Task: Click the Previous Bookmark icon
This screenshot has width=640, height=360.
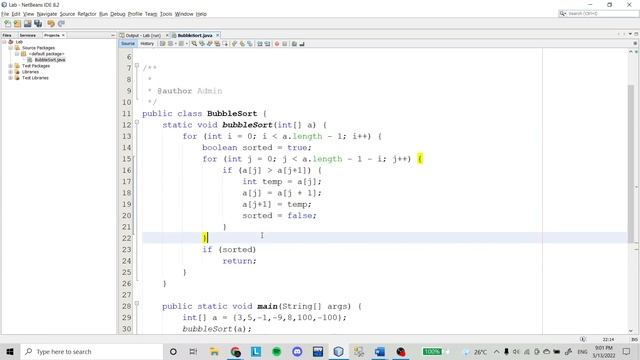Action: (234, 44)
